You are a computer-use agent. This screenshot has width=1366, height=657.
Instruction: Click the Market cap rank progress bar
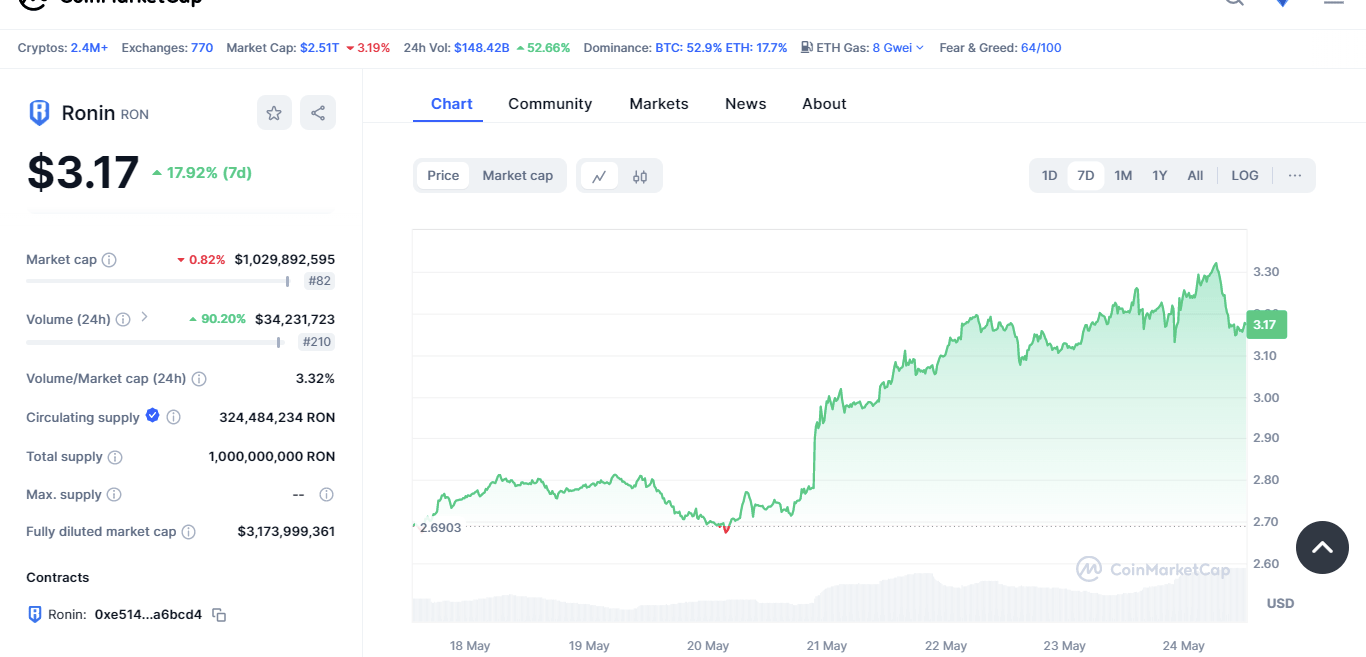point(158,281)
